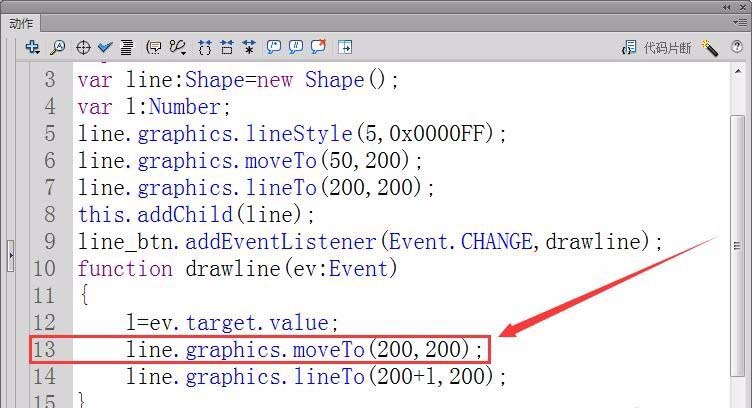Click 'ev:Event' parameter on line 10

341,268
